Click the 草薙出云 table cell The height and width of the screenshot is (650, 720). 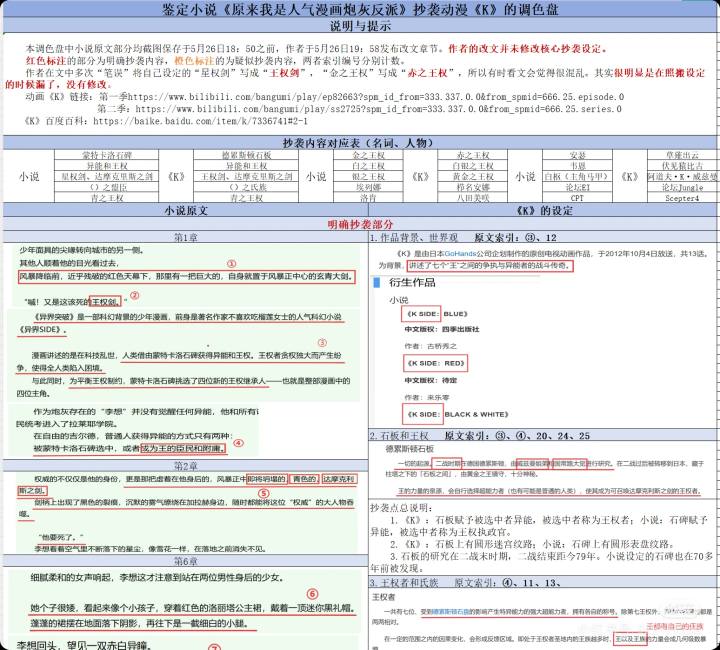[x=682, y=155]
